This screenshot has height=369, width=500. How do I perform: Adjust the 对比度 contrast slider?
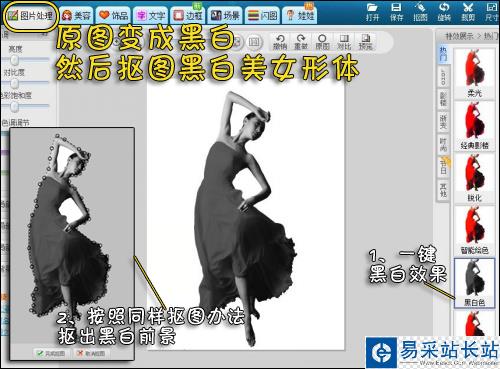[14, 83]
